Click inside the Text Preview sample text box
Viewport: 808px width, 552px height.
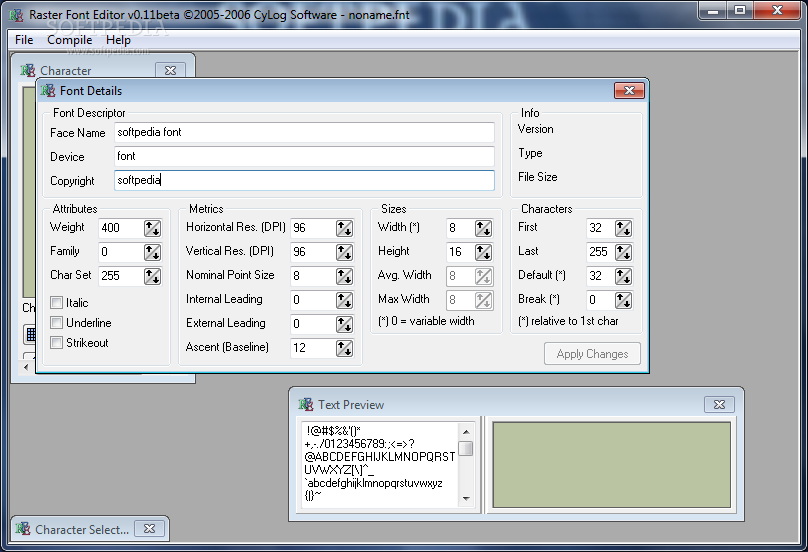[380, 464]
